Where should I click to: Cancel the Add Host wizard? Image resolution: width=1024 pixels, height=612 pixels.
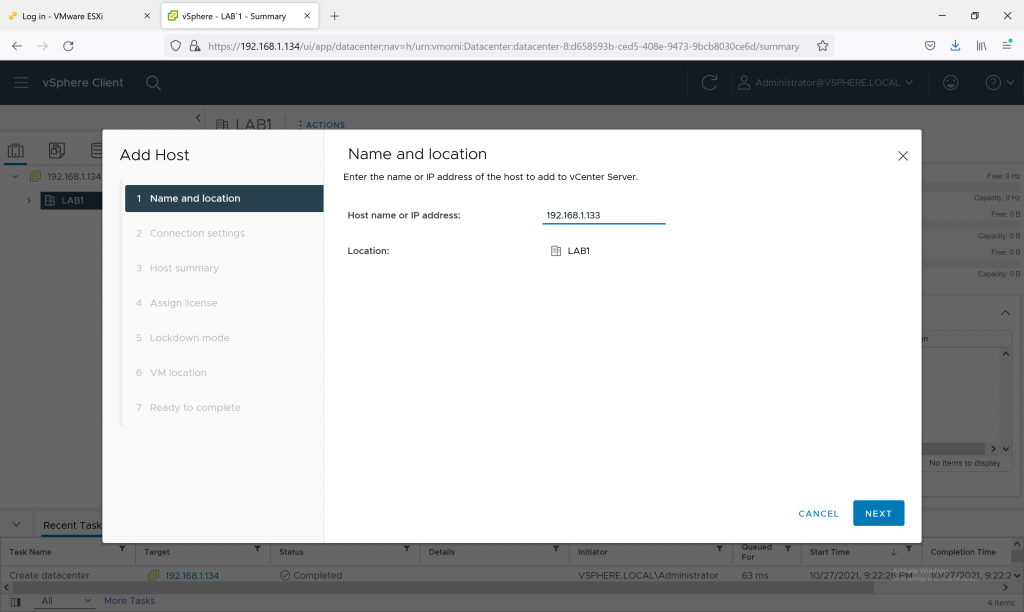818,513
